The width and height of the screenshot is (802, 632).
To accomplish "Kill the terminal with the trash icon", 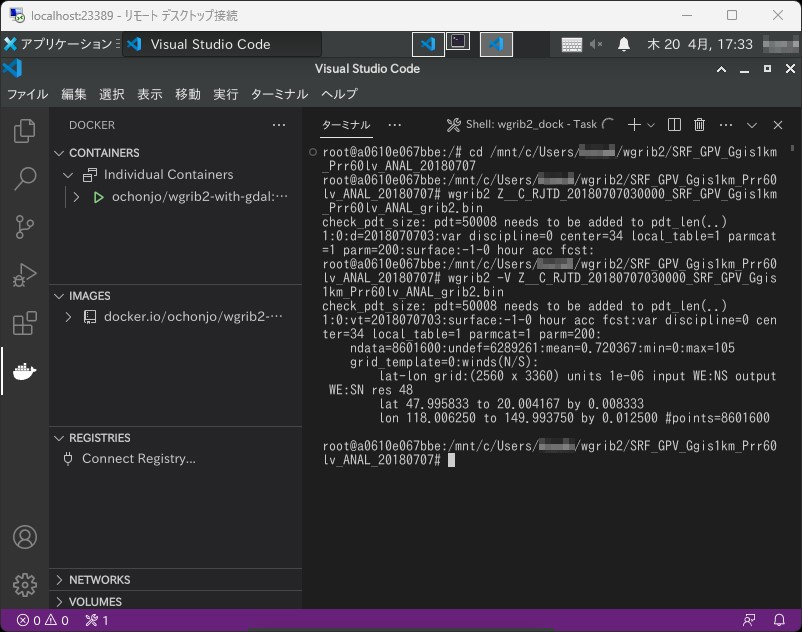I will coord(700,125).
